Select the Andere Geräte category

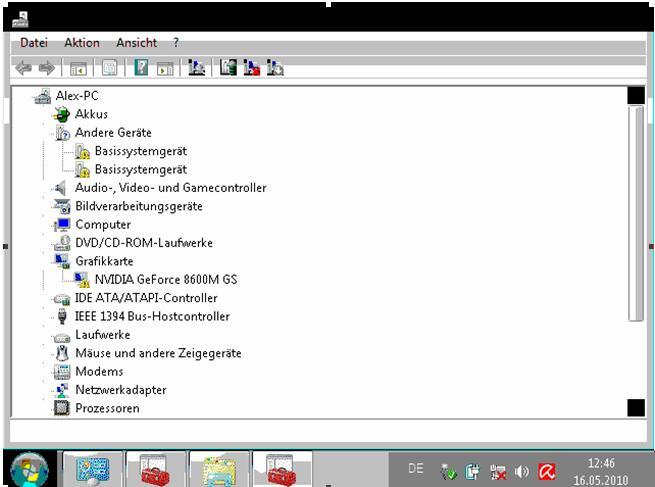[x=113, y=133]
